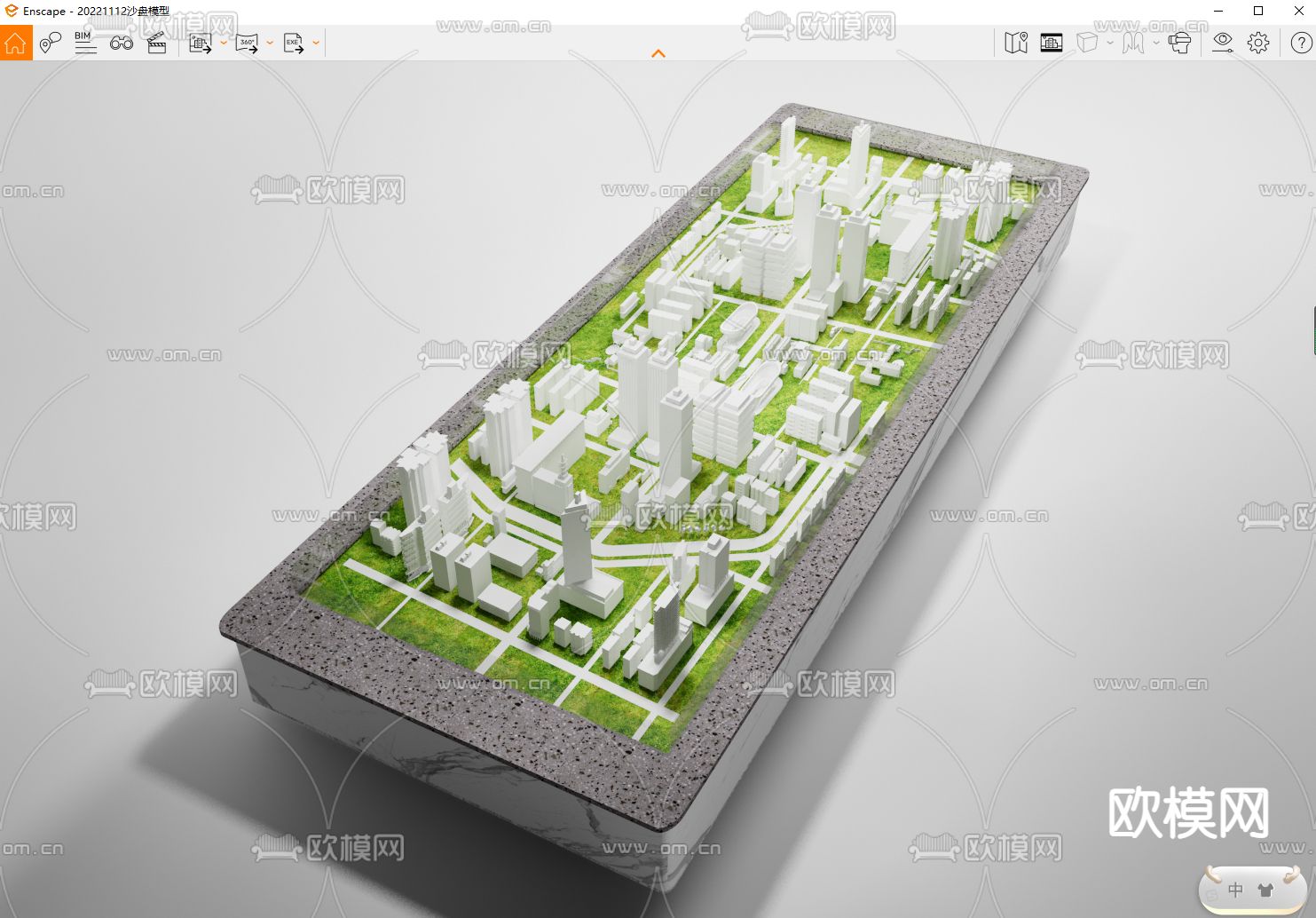Render a 360° panorama
This screenshot has width=1316, height=918.
pos(248,42)
